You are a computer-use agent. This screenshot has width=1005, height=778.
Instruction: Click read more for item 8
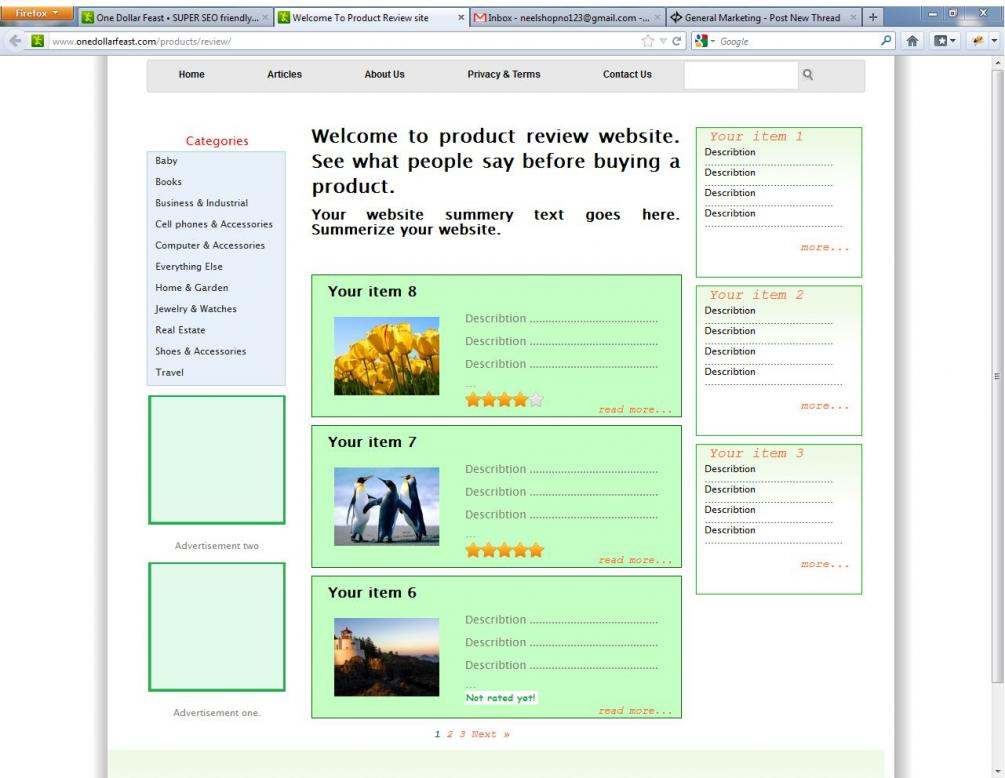coord(635,410)
